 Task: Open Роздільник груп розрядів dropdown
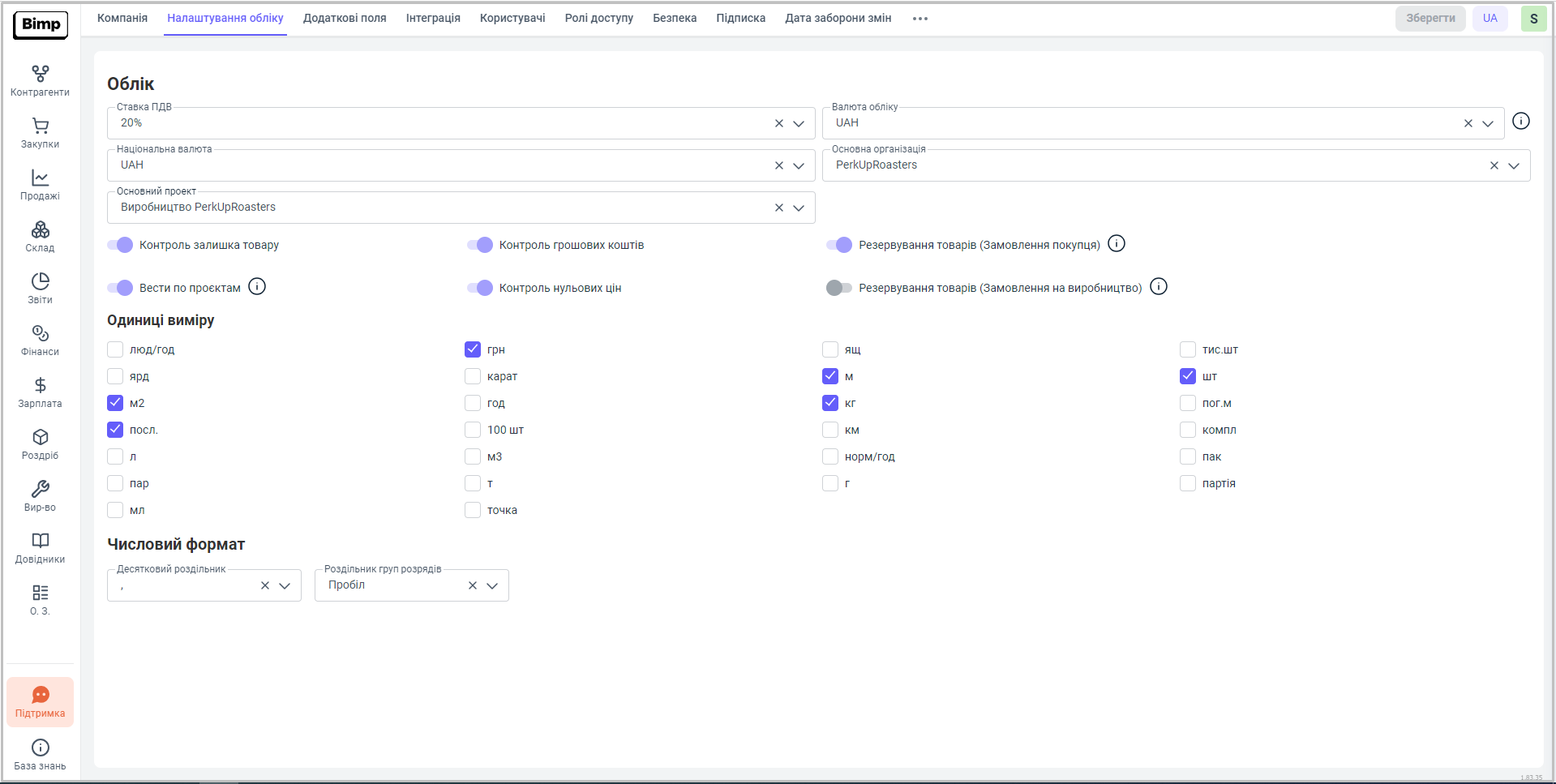click(x=492, y=585)
